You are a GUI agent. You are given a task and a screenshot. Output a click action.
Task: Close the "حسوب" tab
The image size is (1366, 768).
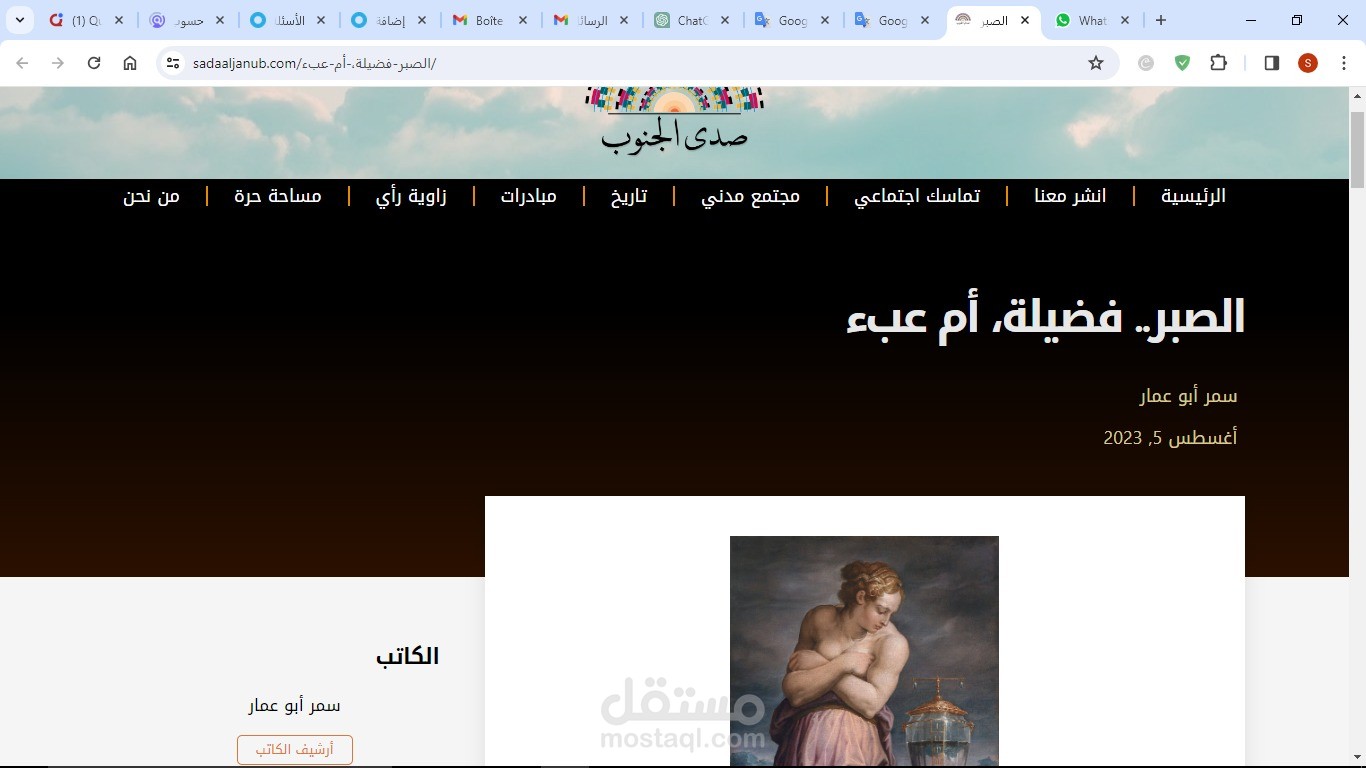[220, 20]
